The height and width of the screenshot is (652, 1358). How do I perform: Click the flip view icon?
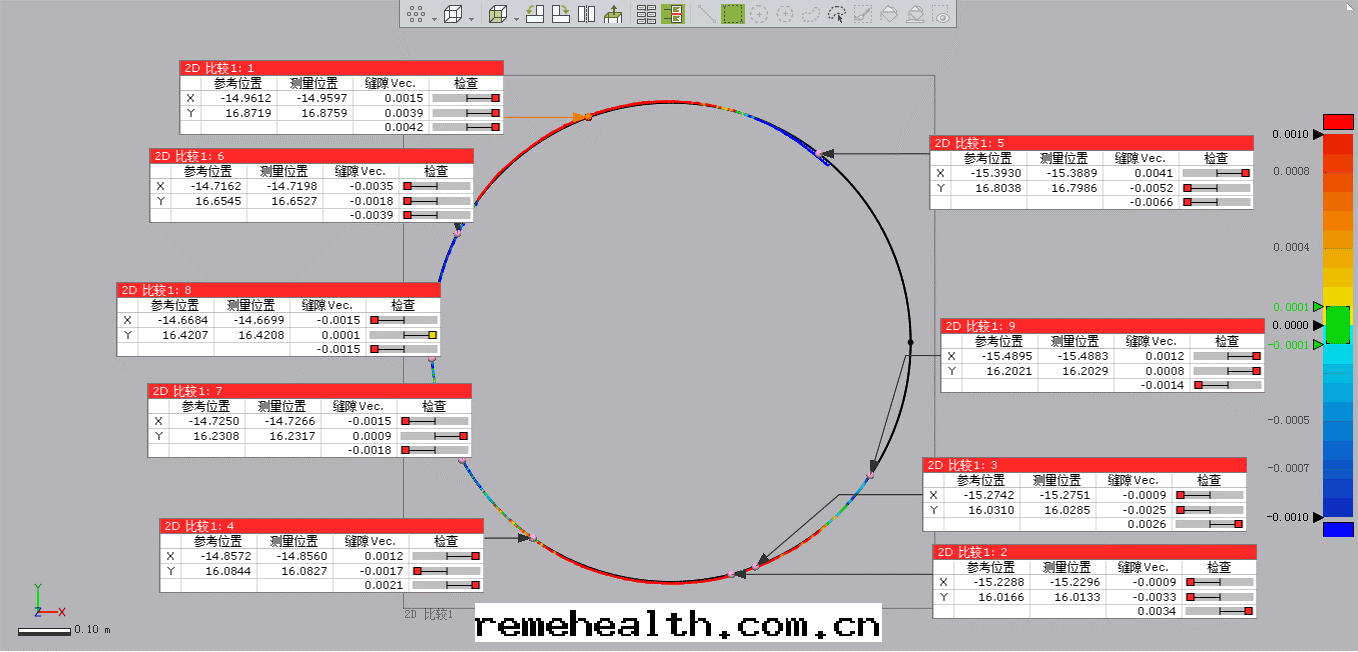[x=587, y=14]
